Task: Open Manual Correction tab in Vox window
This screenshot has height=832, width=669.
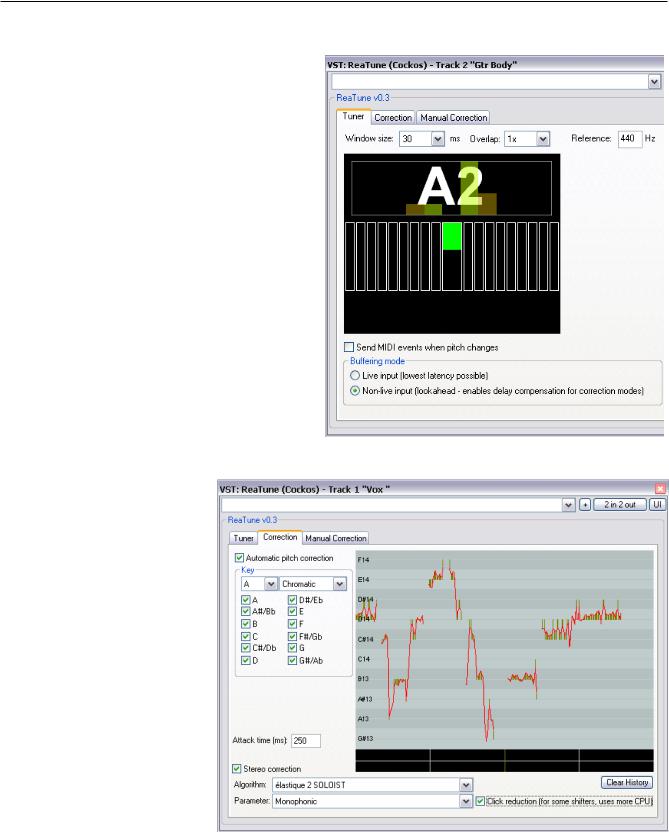Action: point(336,538)
